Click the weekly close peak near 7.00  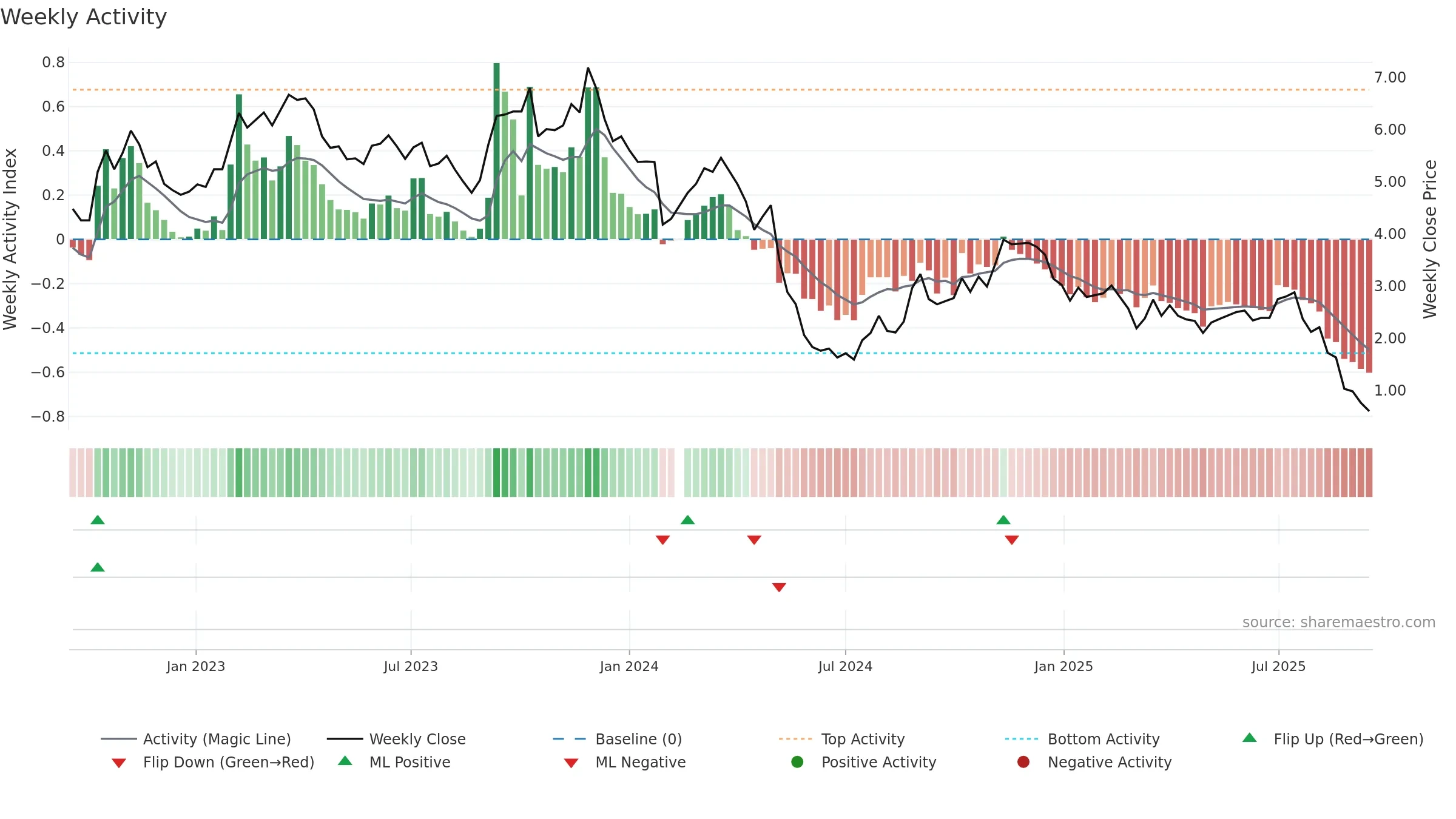588,68
